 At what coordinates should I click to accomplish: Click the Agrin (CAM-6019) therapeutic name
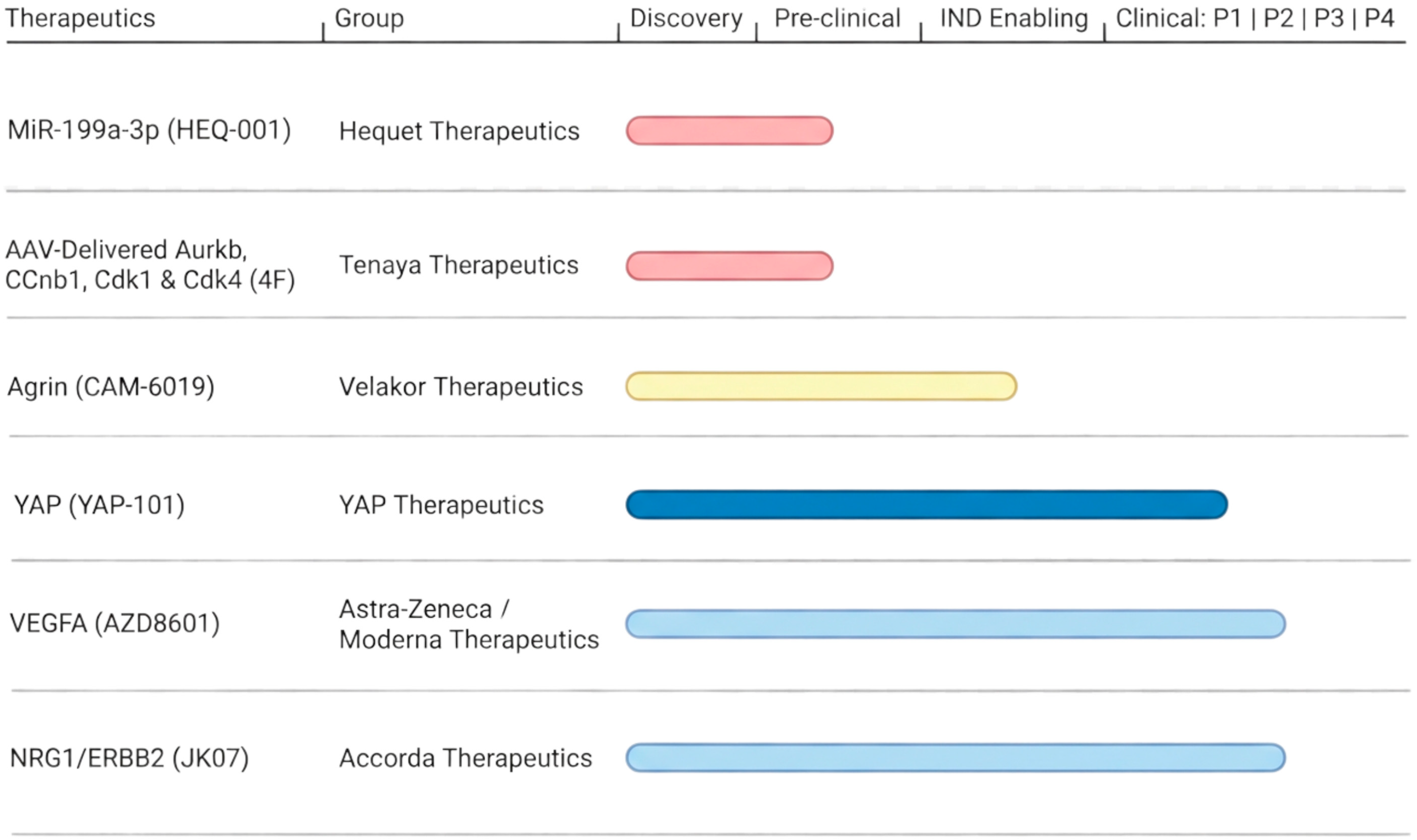(111, 387)
